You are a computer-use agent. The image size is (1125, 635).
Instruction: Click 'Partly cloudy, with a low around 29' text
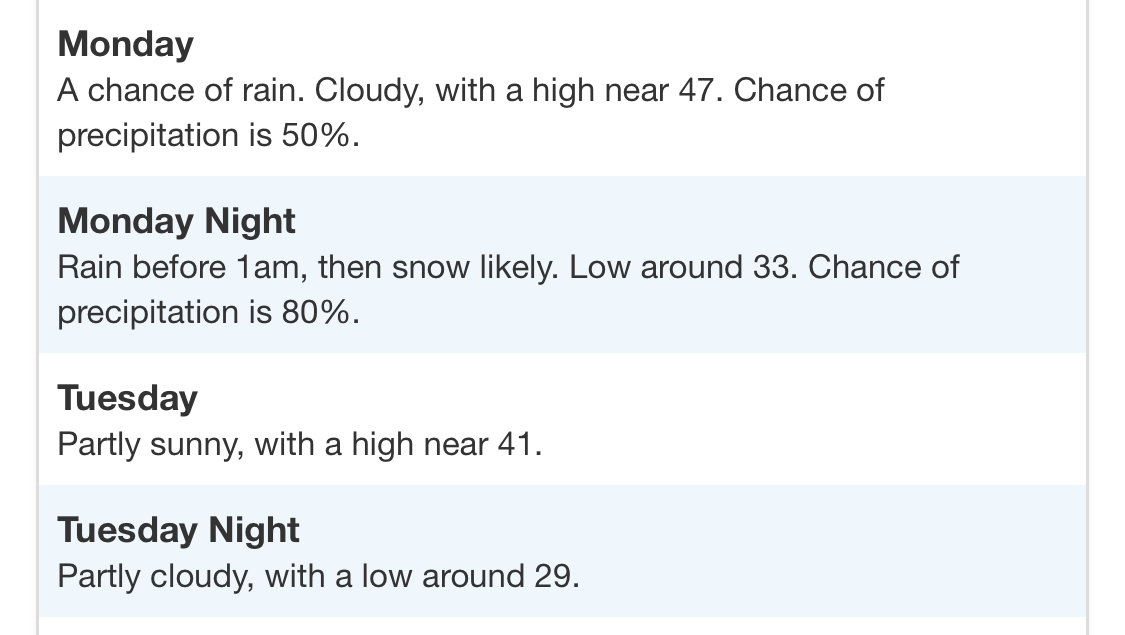point(319,576)
